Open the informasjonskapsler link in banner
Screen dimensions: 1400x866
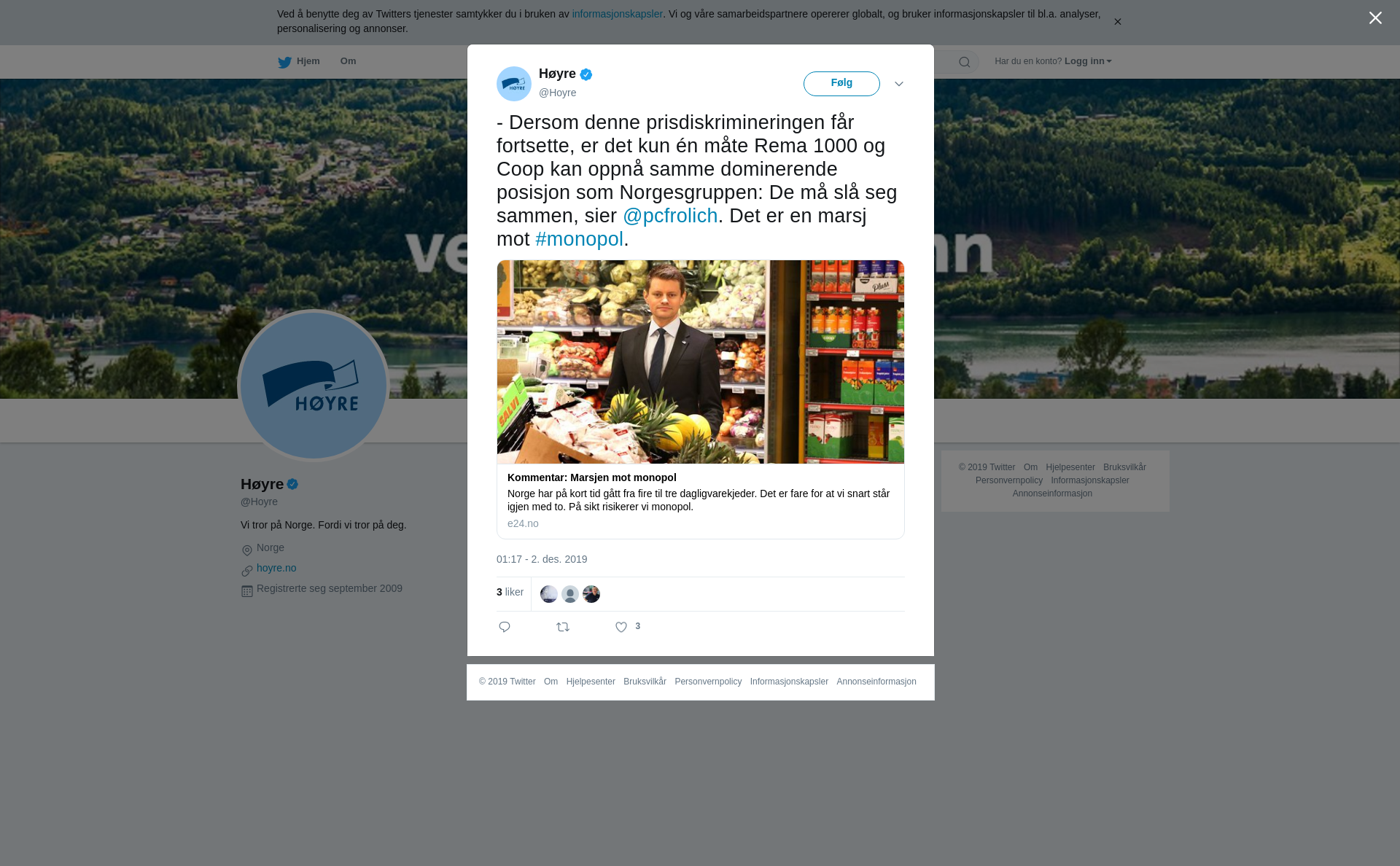tap(617, 14)
